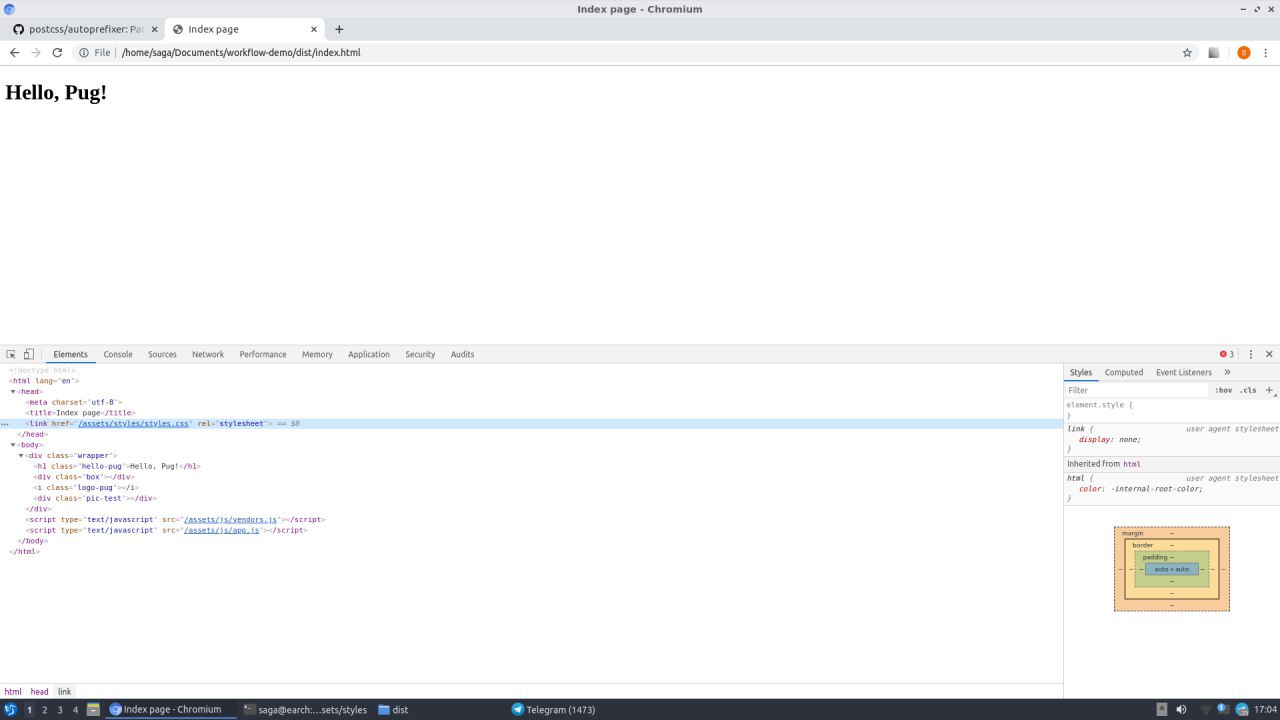This screenshot has height=720, width=1280.
Task: Open the dist folder taskbar item
Action: point(393,709)
